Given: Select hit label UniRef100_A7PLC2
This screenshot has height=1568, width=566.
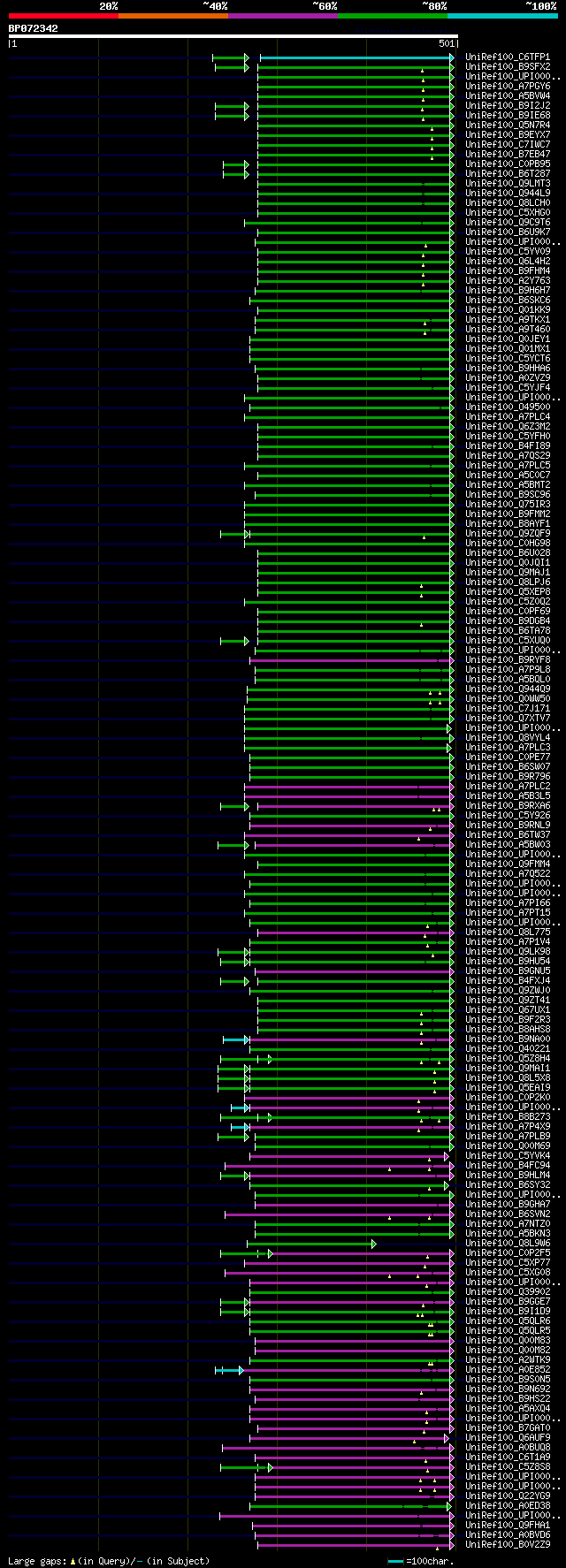Looking at the screenshot, I should (x=508, y=786).
